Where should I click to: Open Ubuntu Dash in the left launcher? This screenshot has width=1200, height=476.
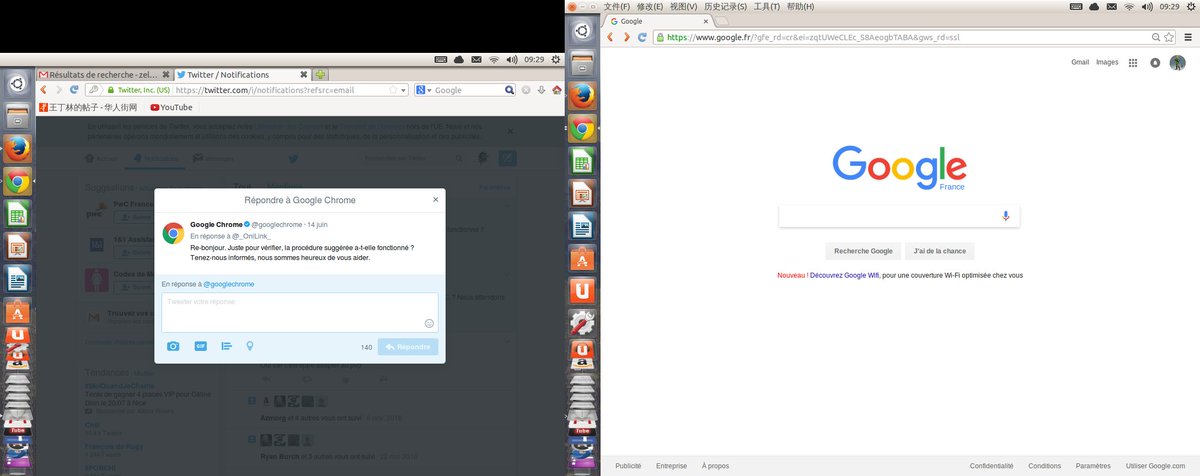tap(17, 83)
